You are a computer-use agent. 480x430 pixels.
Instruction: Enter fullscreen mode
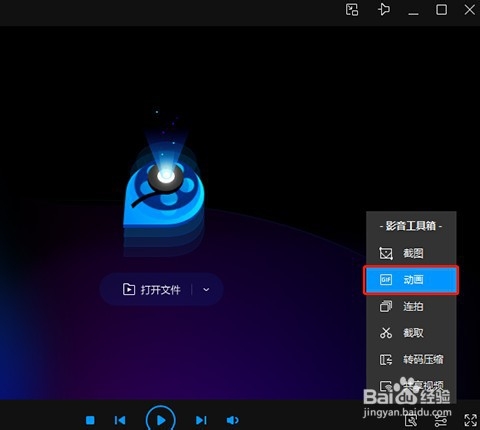pyautogui.click(x=470, y=420)
